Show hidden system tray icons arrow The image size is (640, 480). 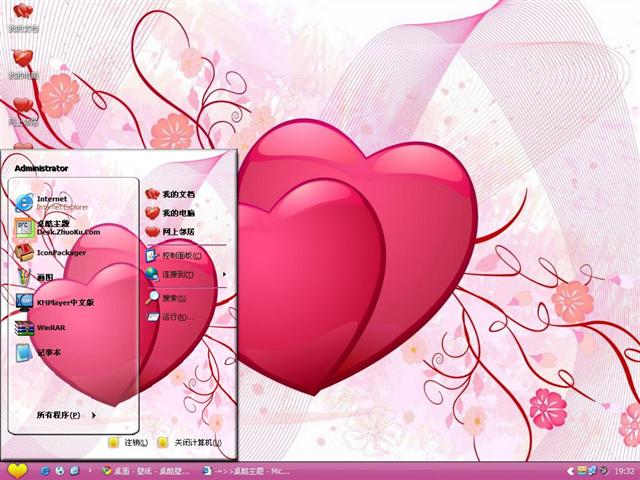click(571, 471)
